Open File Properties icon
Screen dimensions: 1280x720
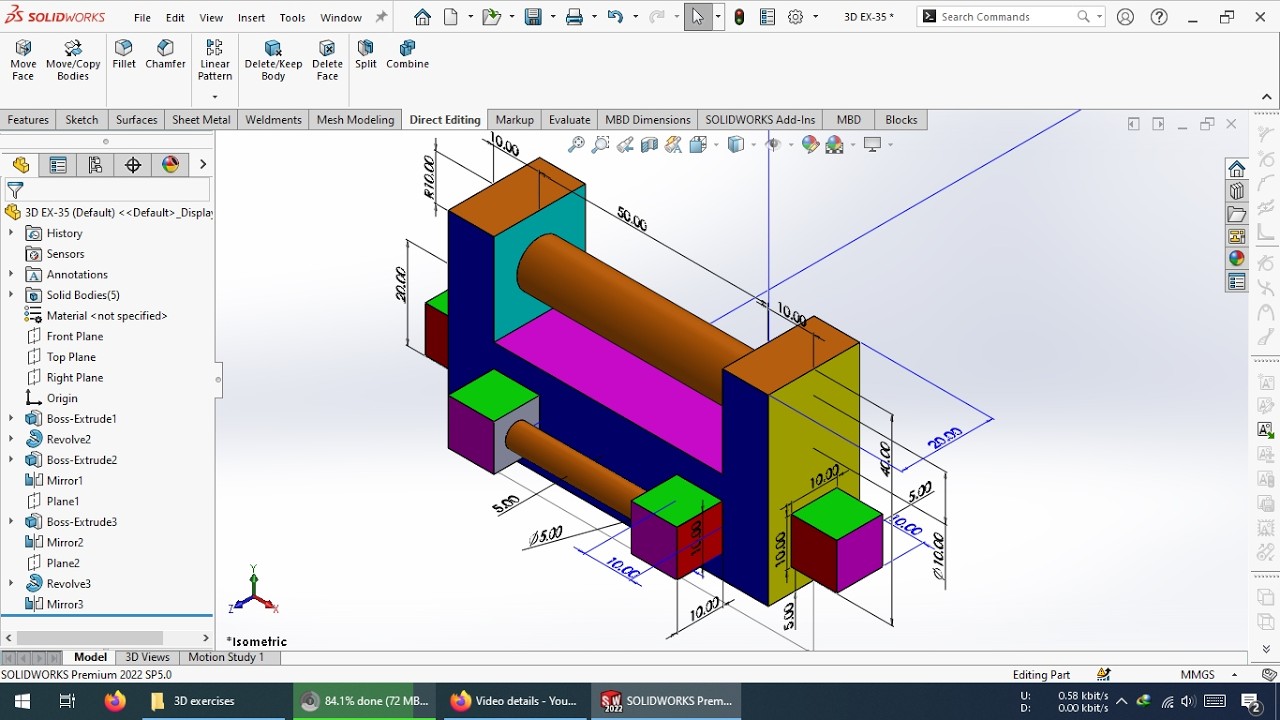click(767, 17)
